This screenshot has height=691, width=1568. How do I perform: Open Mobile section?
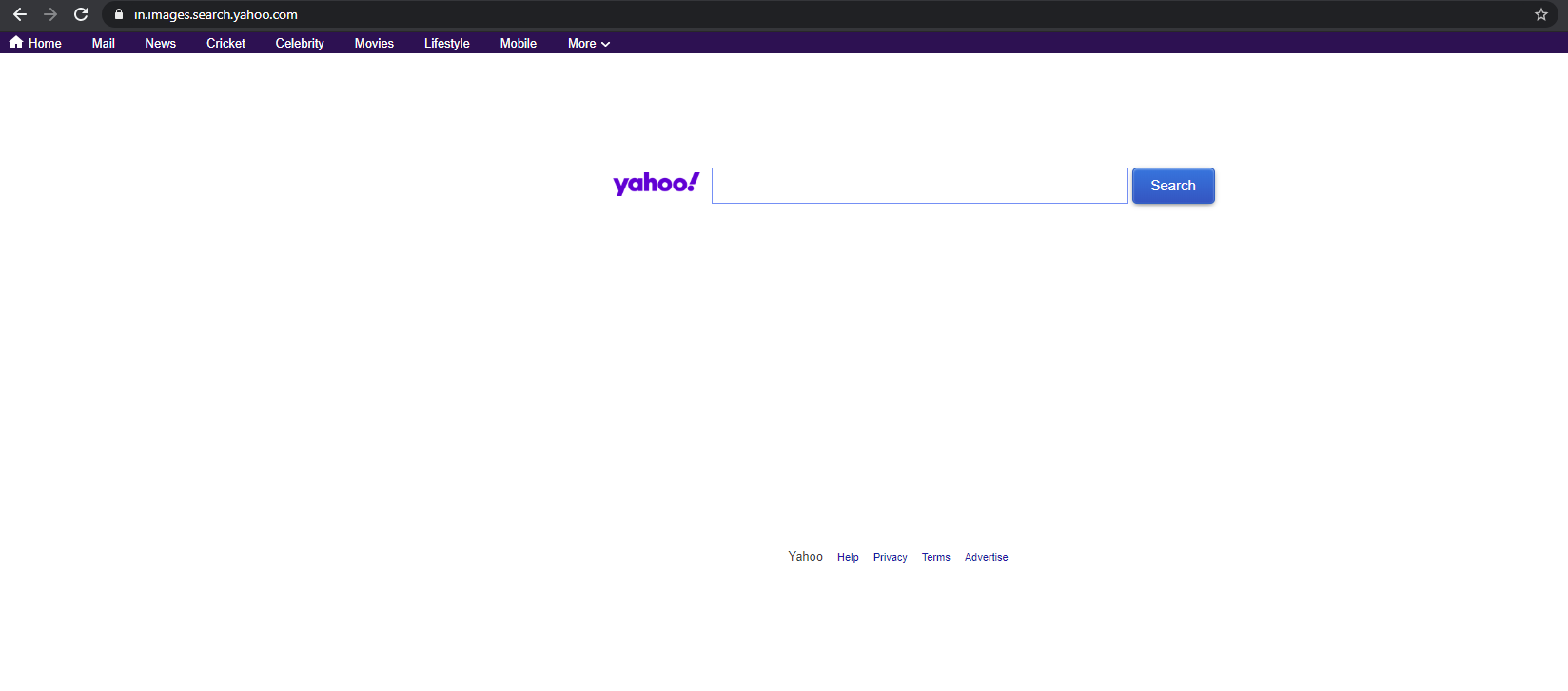pos(519,43)
